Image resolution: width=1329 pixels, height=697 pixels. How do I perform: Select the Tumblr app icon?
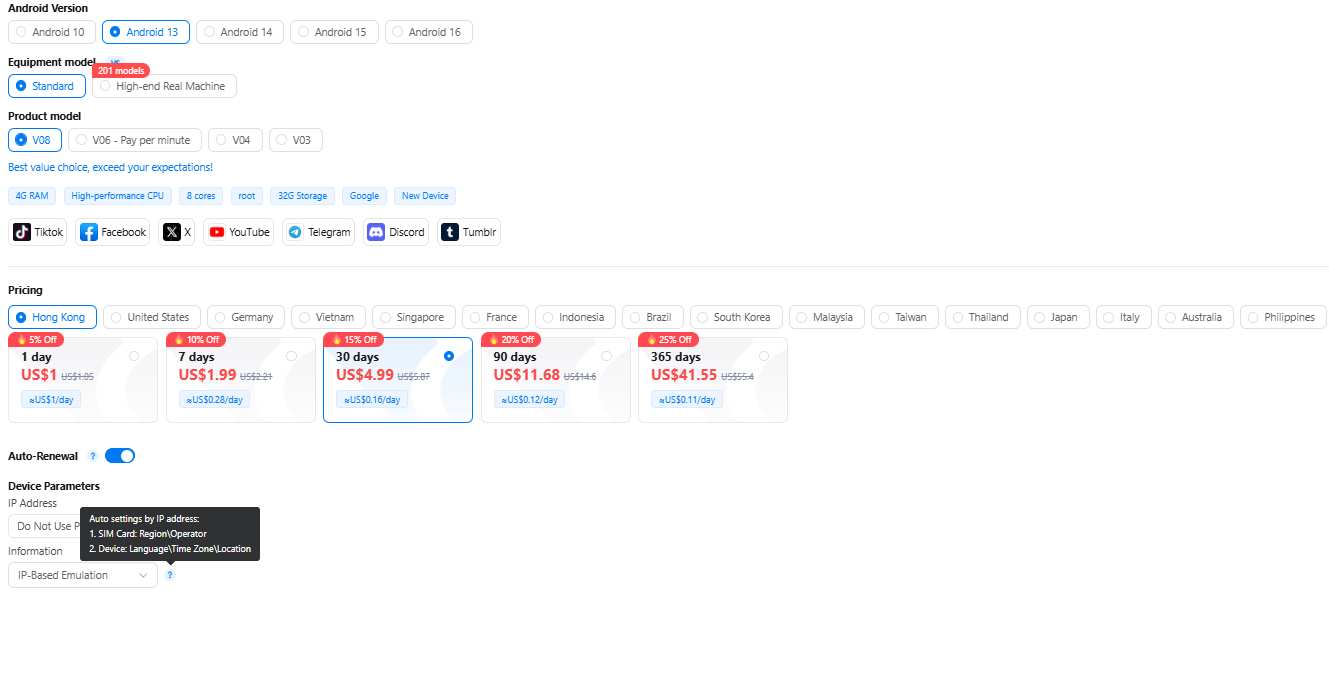468,231
